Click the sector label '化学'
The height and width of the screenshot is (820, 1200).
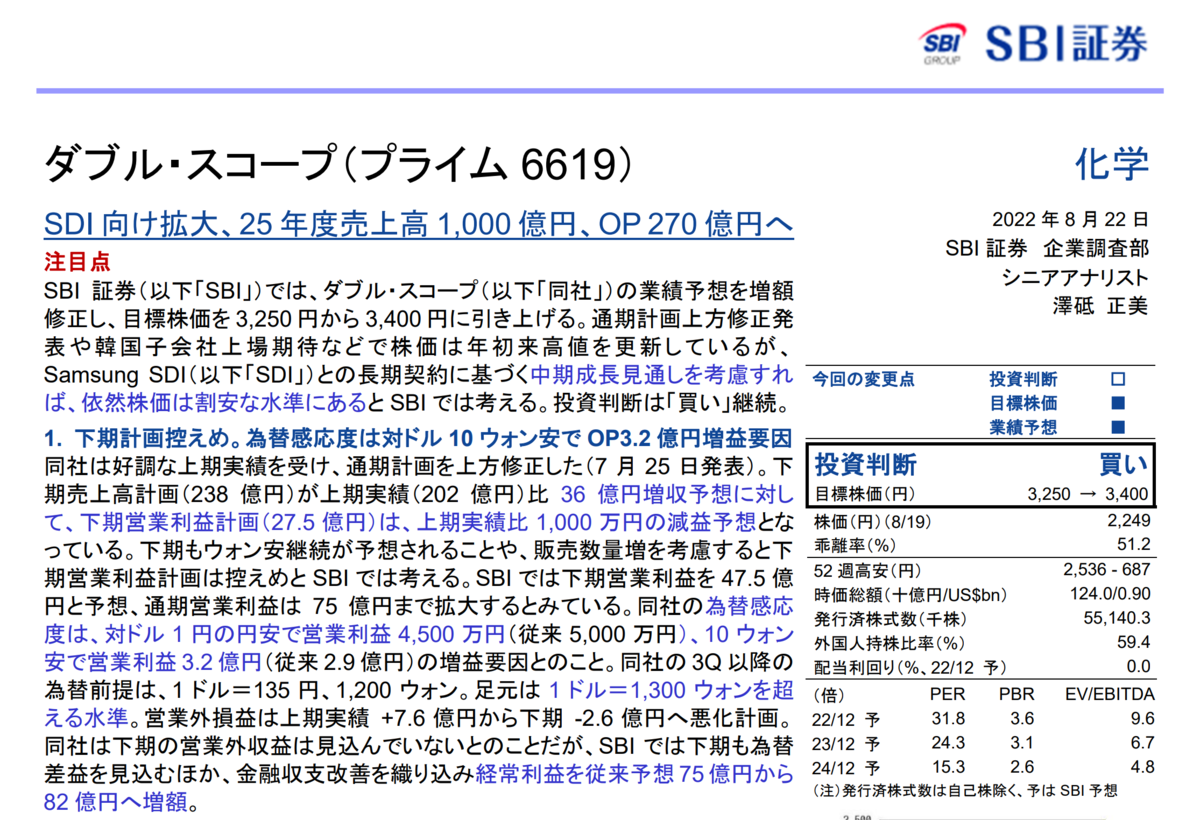(1111, 164)
